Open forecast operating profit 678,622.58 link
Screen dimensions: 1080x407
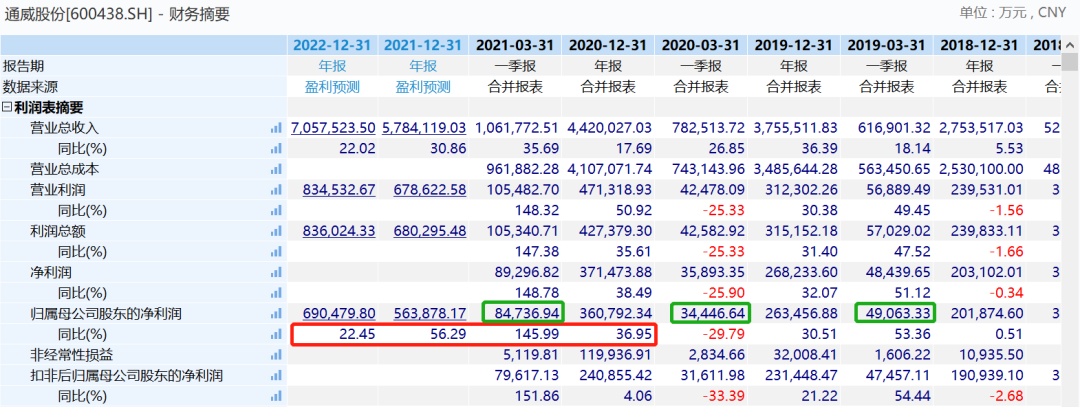pyautogui.click(x=430, y=190)
